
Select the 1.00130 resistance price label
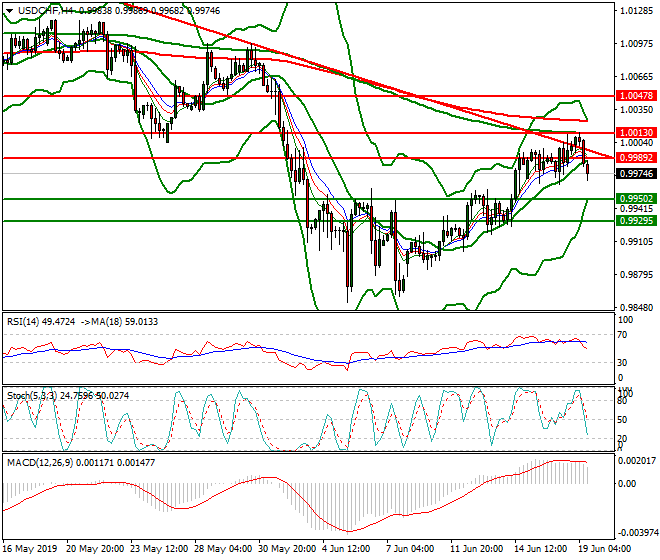636,133
